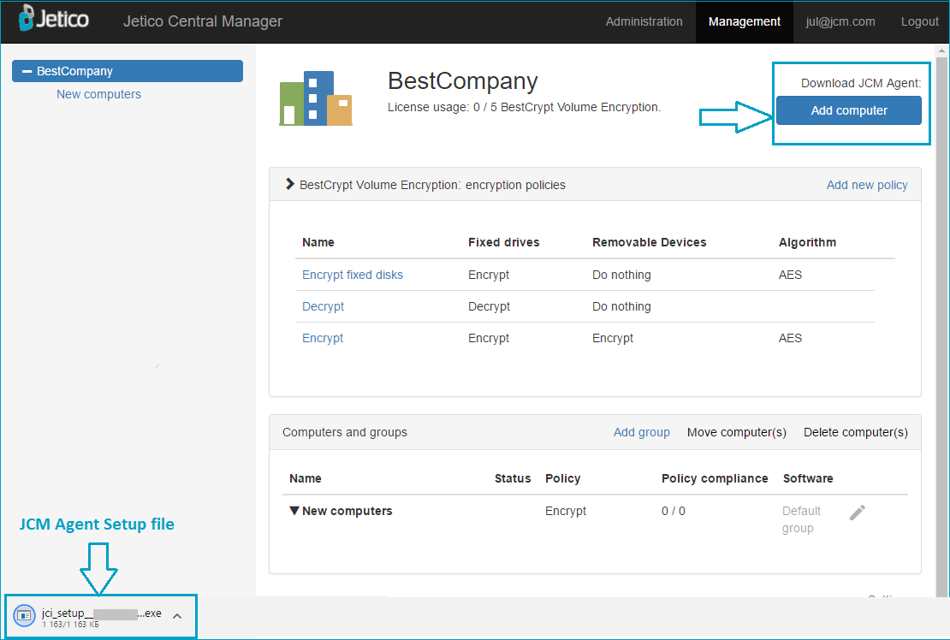Click the BestCompany building icon
Image resolution: width=950 pixels, height=640 pixels.
[x=315, y=98]
